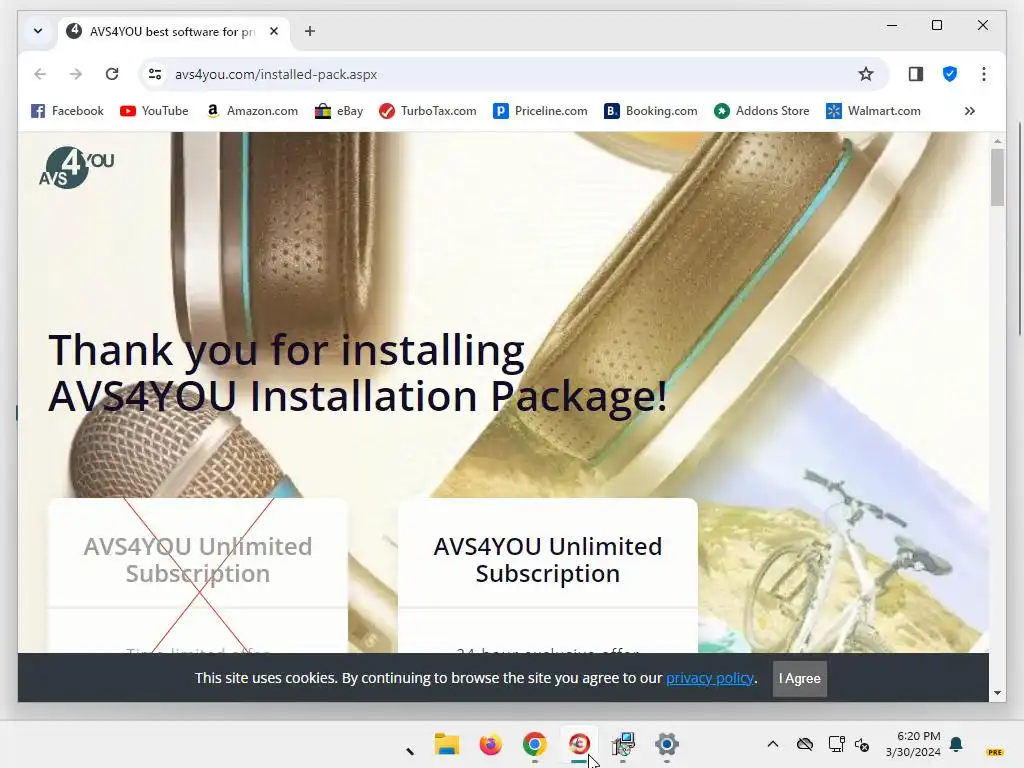
Task: Open the network status tray icon
Action: [836, 744]
